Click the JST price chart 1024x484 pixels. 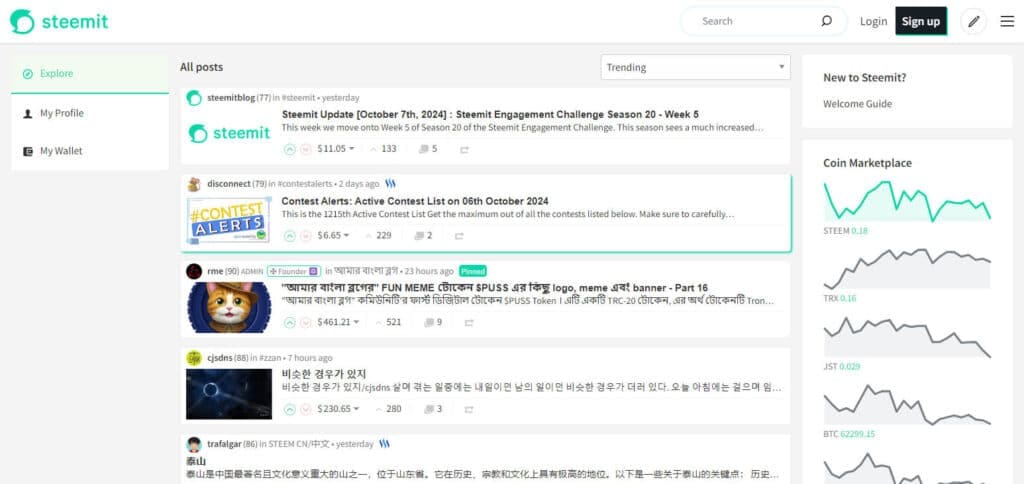click(907, 336)
